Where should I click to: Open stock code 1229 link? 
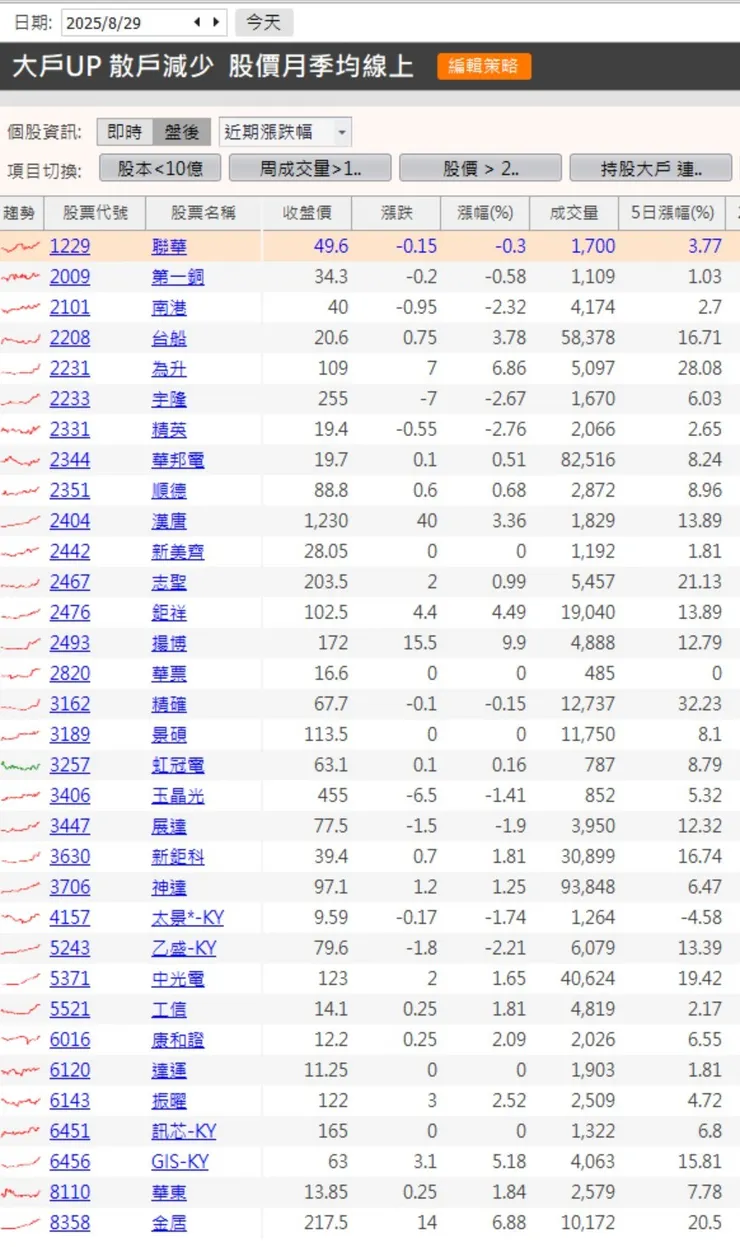point(70,246)
